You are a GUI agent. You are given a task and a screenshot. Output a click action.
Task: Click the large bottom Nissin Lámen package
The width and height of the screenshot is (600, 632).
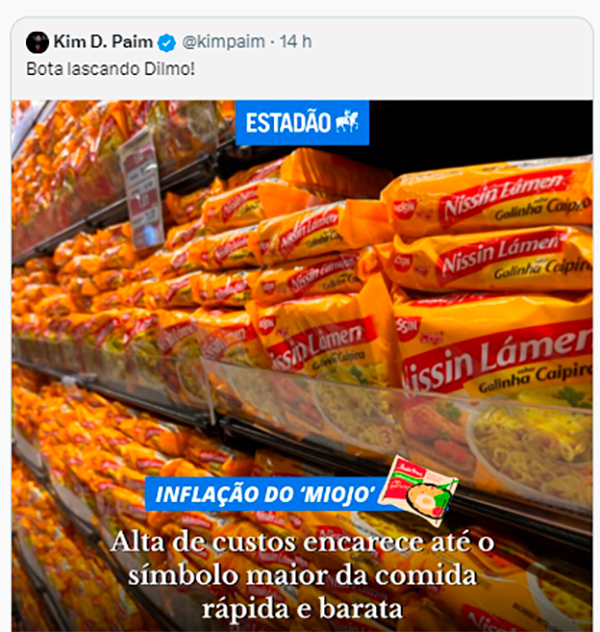[x=493, y=348]
